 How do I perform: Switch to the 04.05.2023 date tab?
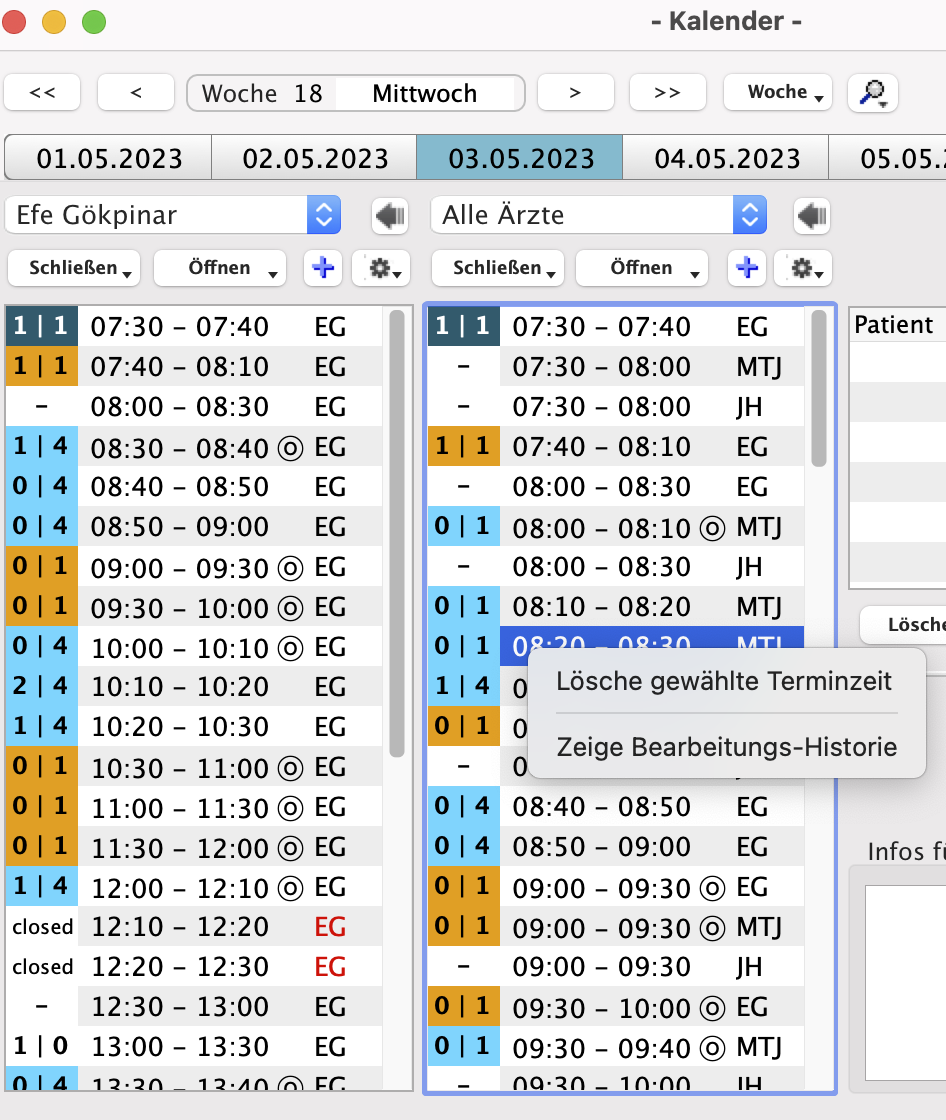(726, 158)
